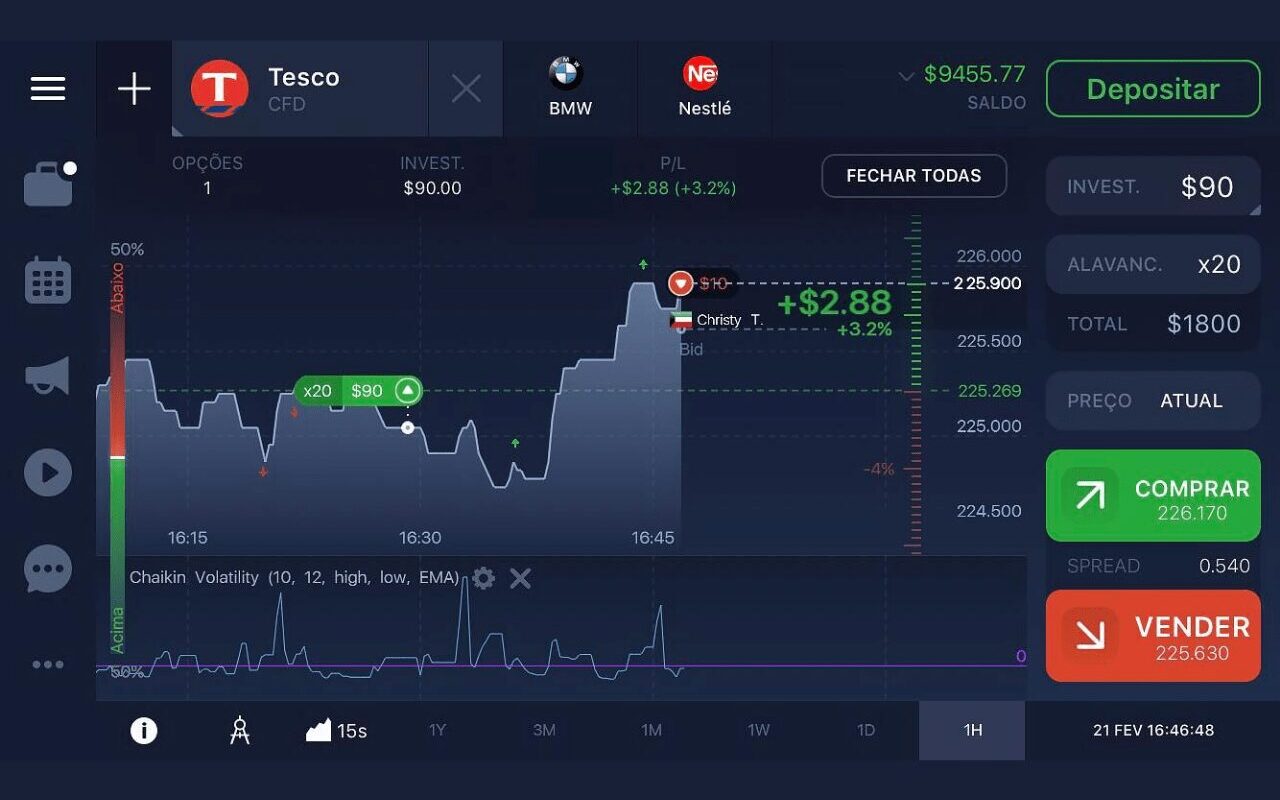Open the chat bubble icon
This screenshot has width=1280, height=800.
tap(48, 569)
